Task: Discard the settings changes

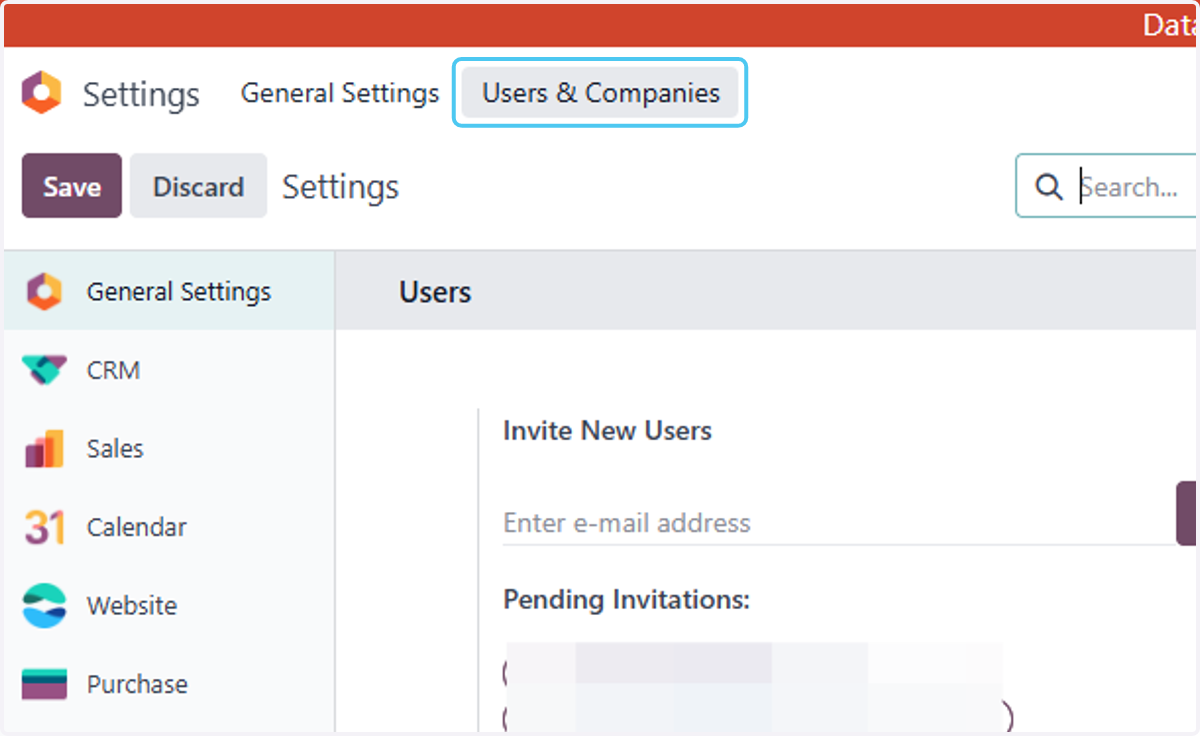Action: [198, 186]
